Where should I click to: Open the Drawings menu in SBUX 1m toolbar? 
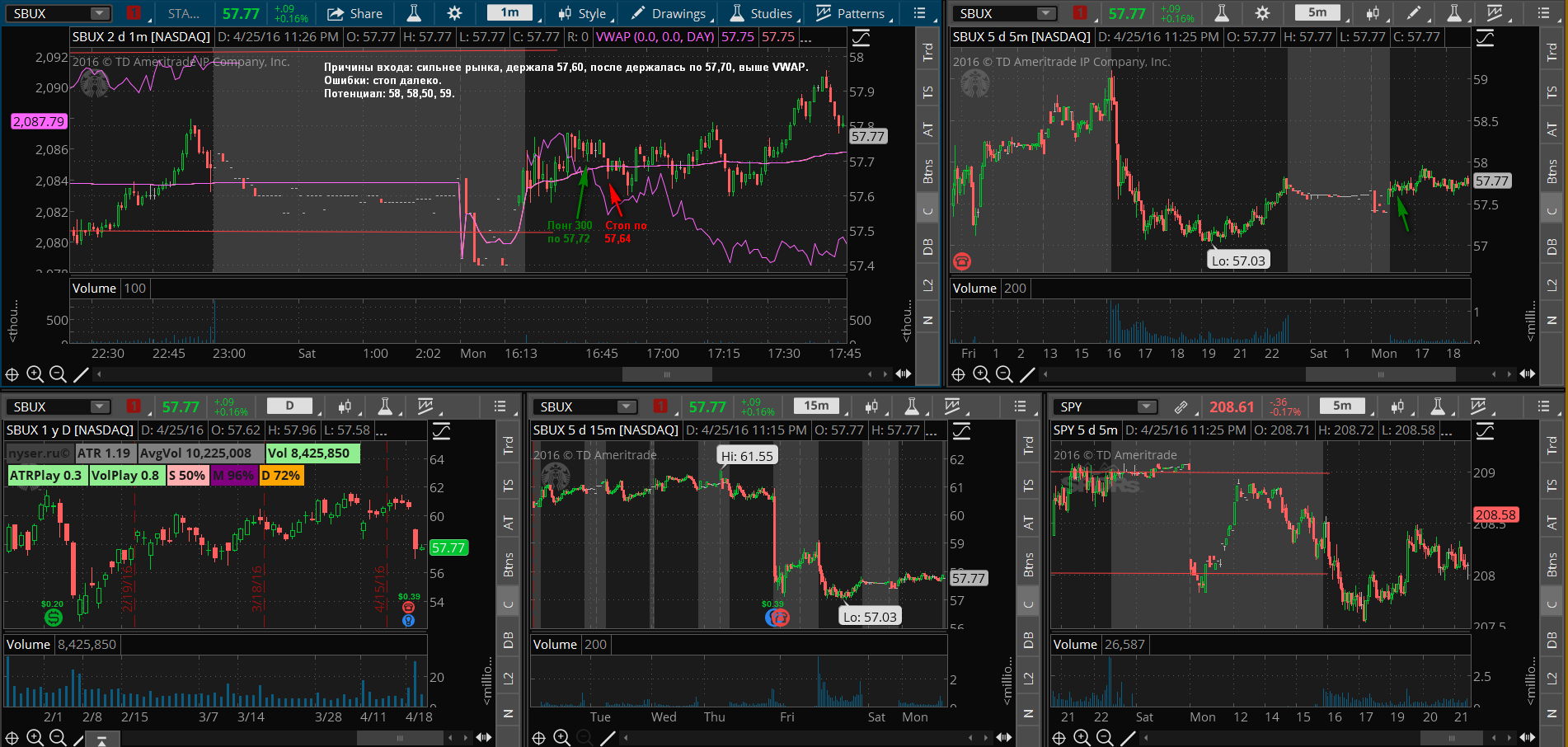point(668,13)
